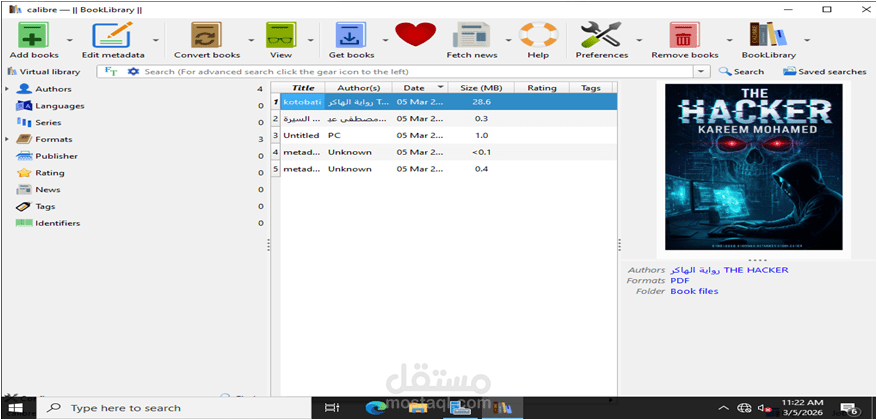877x420 pixels.
Task: Click the Fetch news icon
Action: coord(471,35)
